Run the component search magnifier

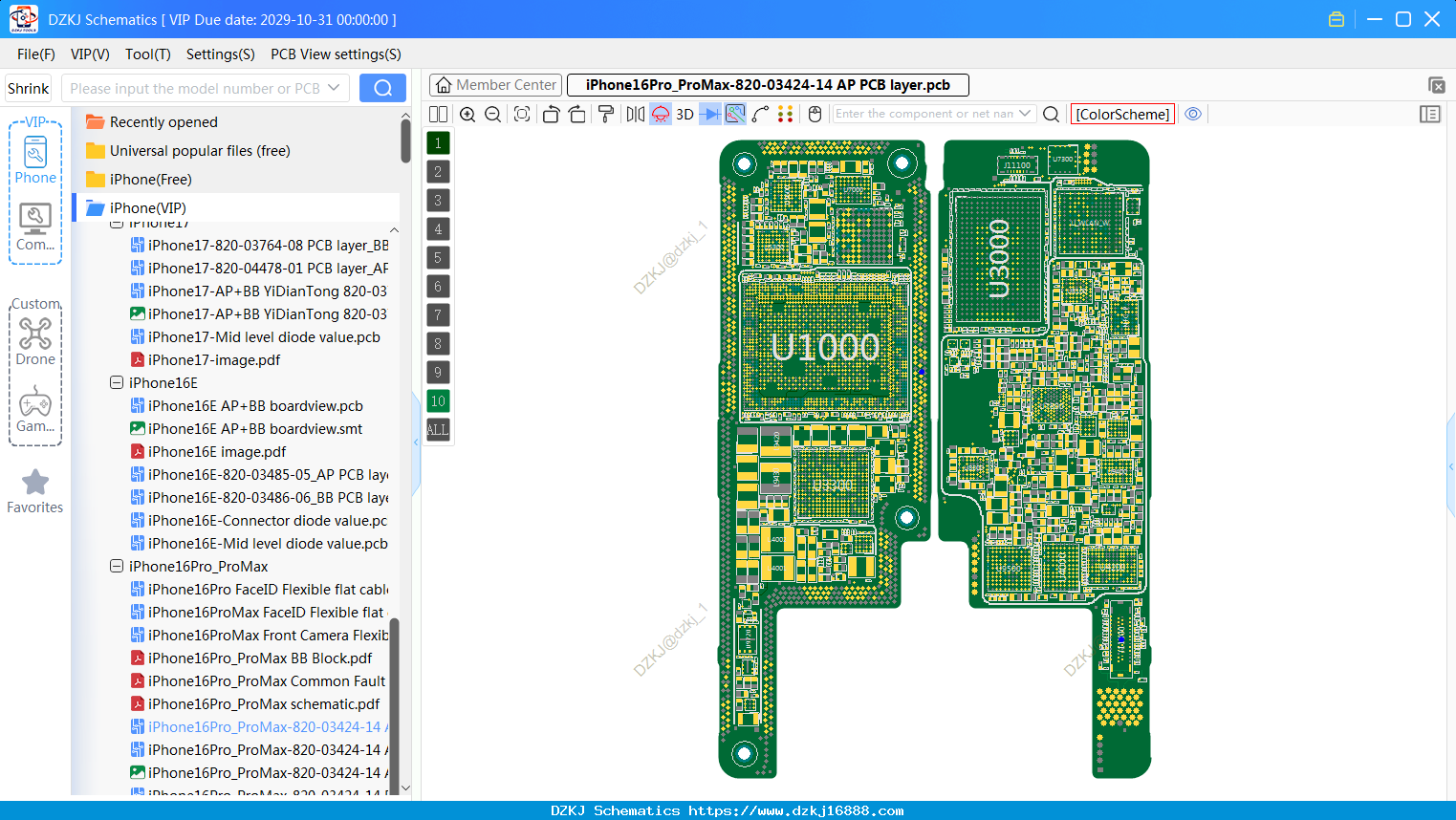coord(1051,114)
